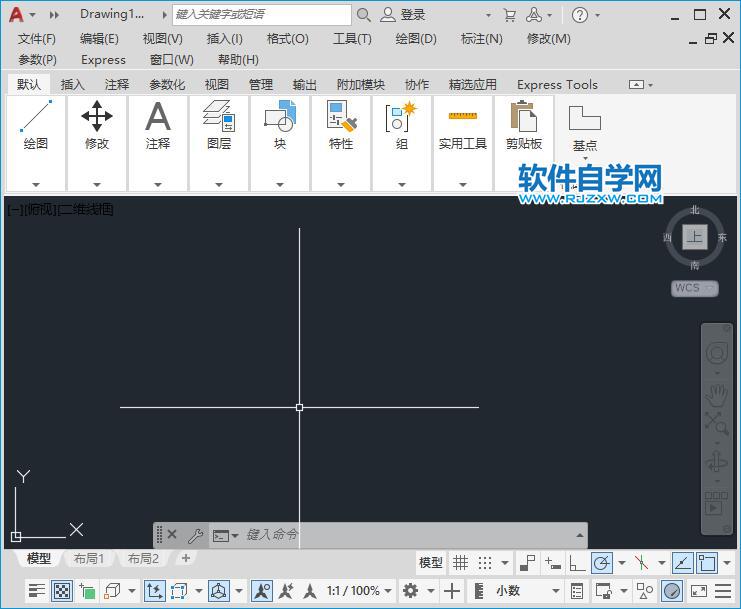Click the command line wrench customize icon
This screenshot has width=741, height=609.
[x=195, y=535]
